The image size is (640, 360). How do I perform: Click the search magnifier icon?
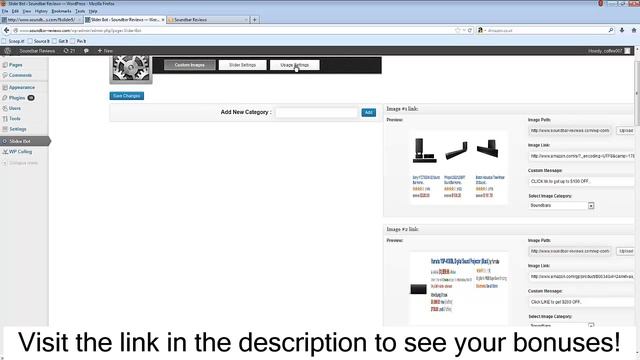[611, 30]
